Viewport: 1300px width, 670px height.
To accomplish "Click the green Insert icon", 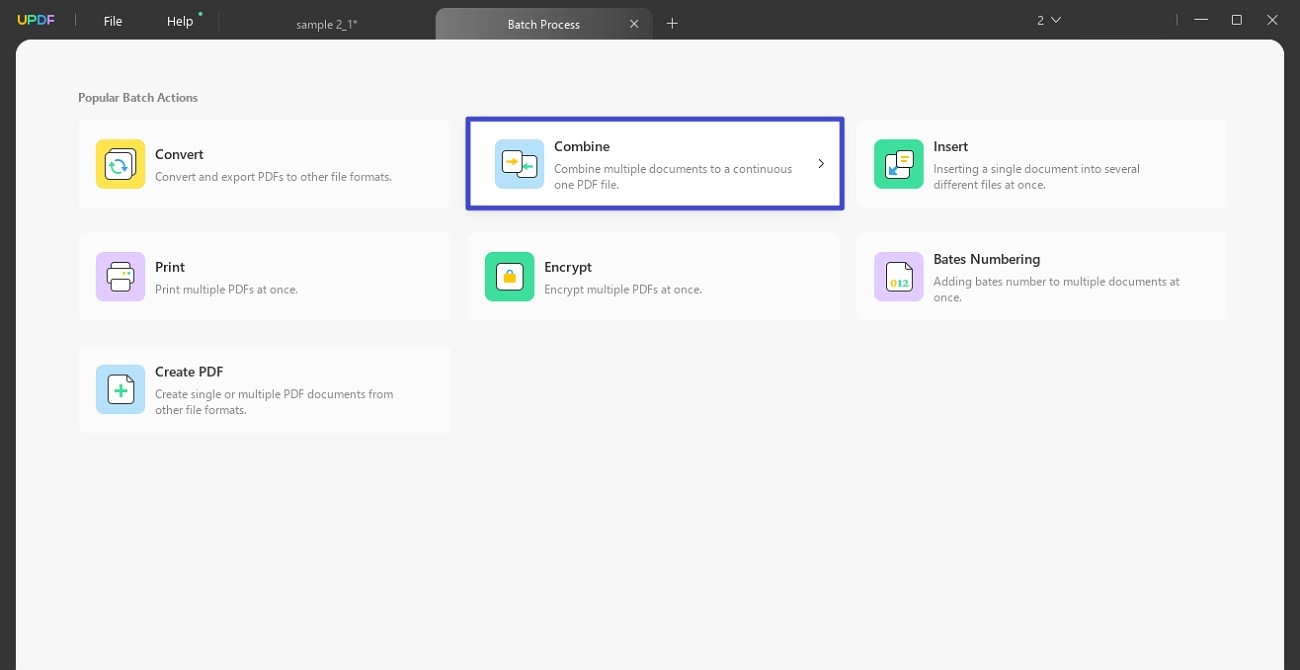I will 898,164.
